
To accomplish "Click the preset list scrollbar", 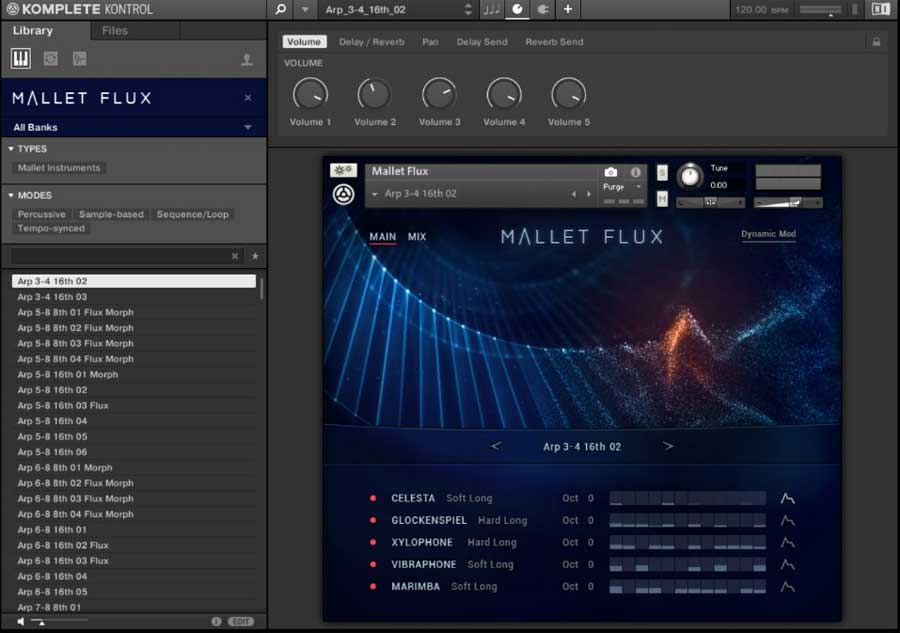I will 262,289.
